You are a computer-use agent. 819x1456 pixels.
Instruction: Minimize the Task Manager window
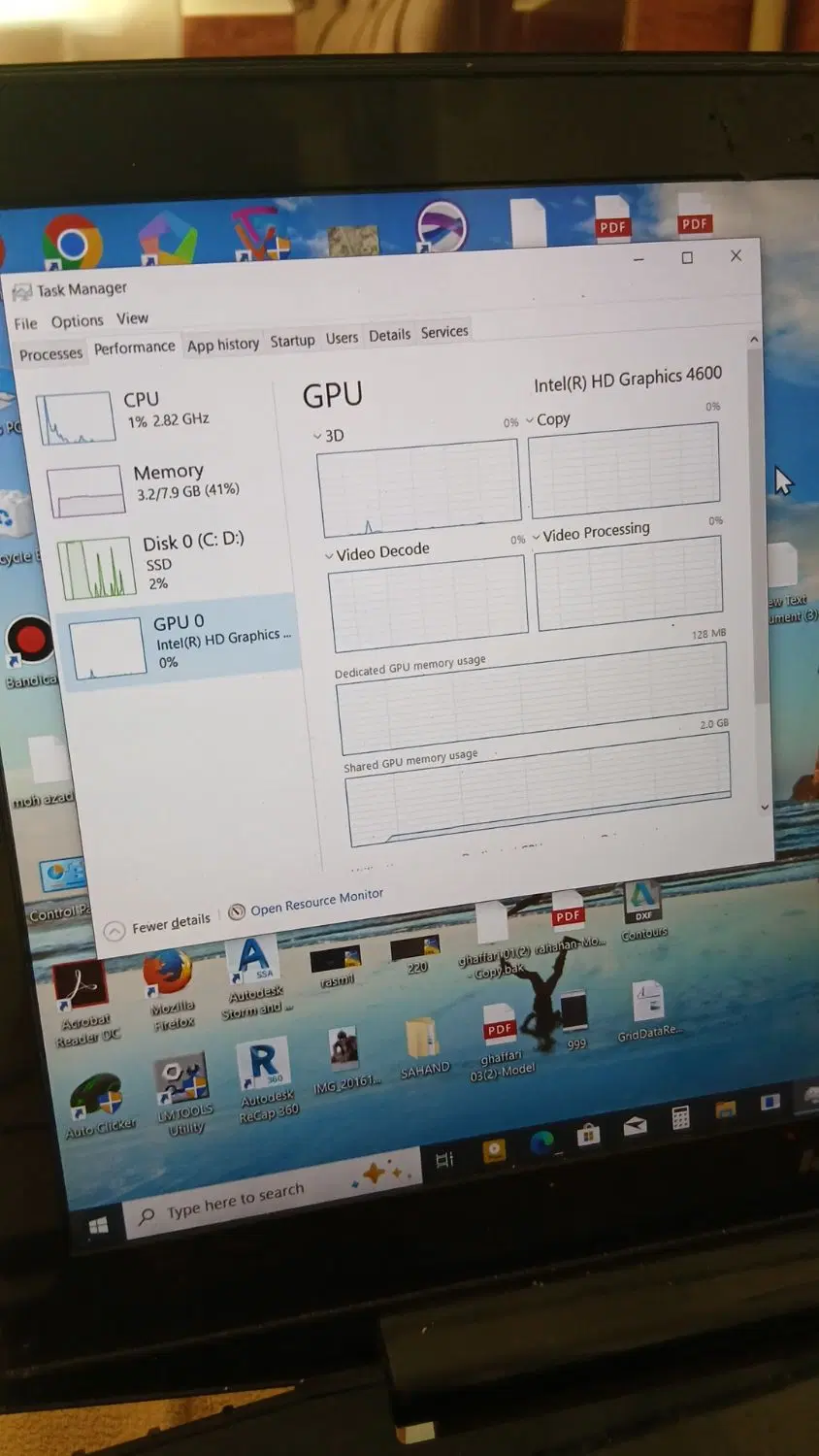[x=639, y=260]
